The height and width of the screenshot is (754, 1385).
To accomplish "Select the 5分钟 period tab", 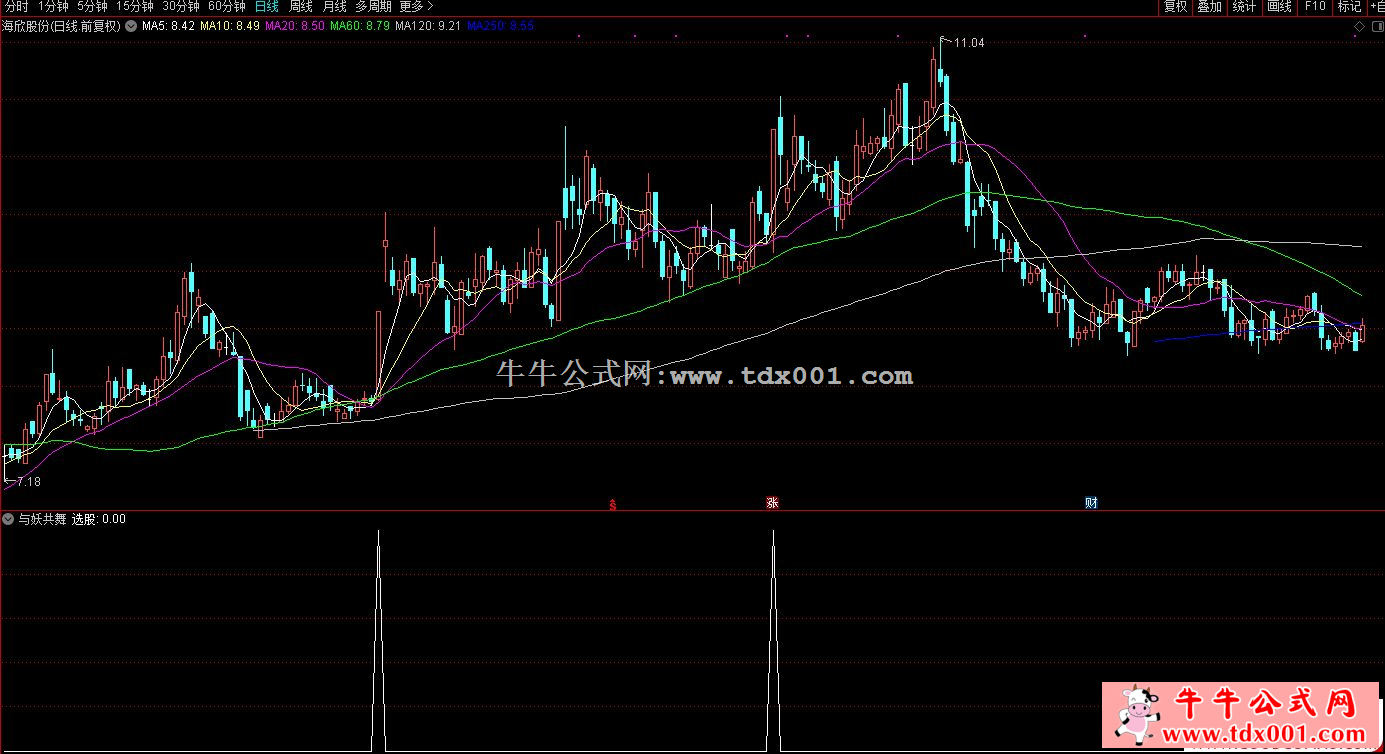I will [x=92, y=6].
